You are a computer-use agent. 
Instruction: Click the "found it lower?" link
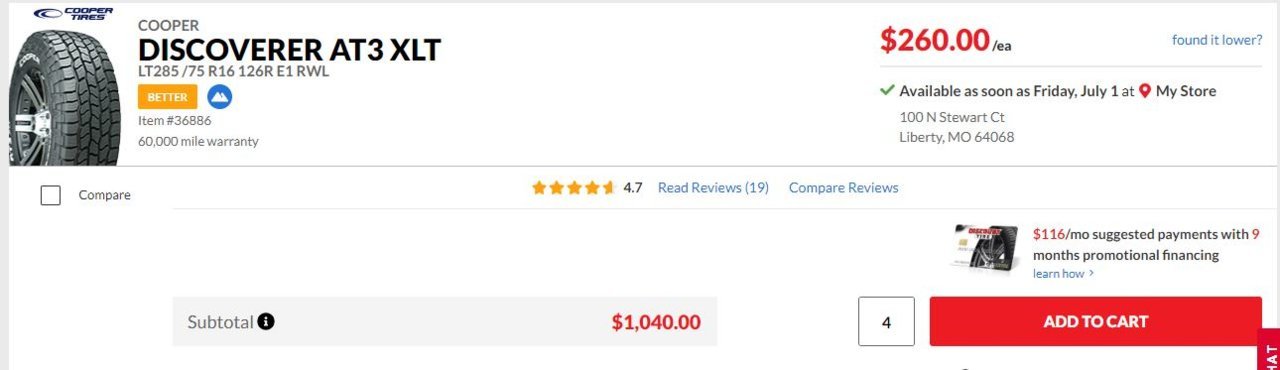(1217, 40)
